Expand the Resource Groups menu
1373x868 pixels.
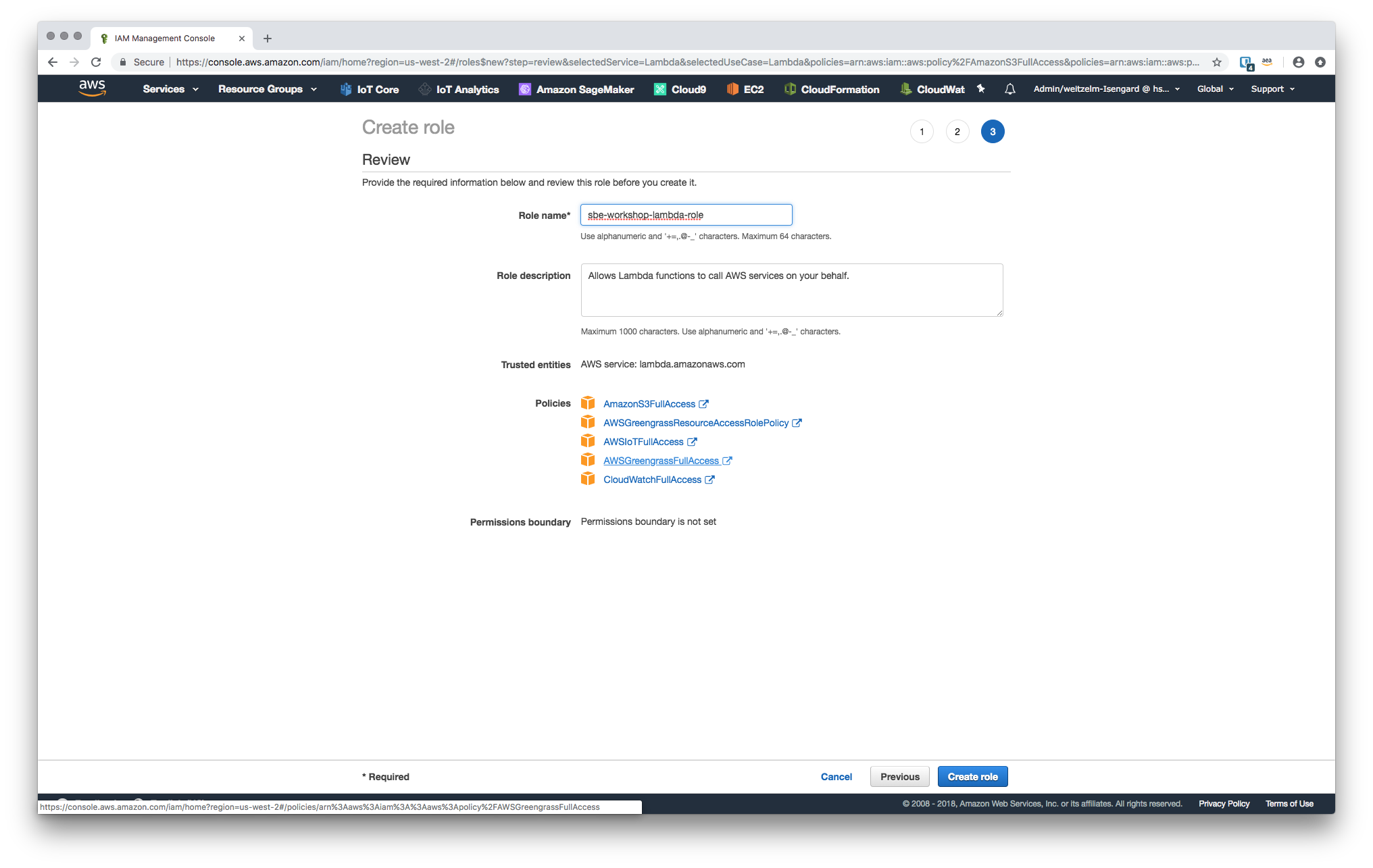(x=268, y=89)
